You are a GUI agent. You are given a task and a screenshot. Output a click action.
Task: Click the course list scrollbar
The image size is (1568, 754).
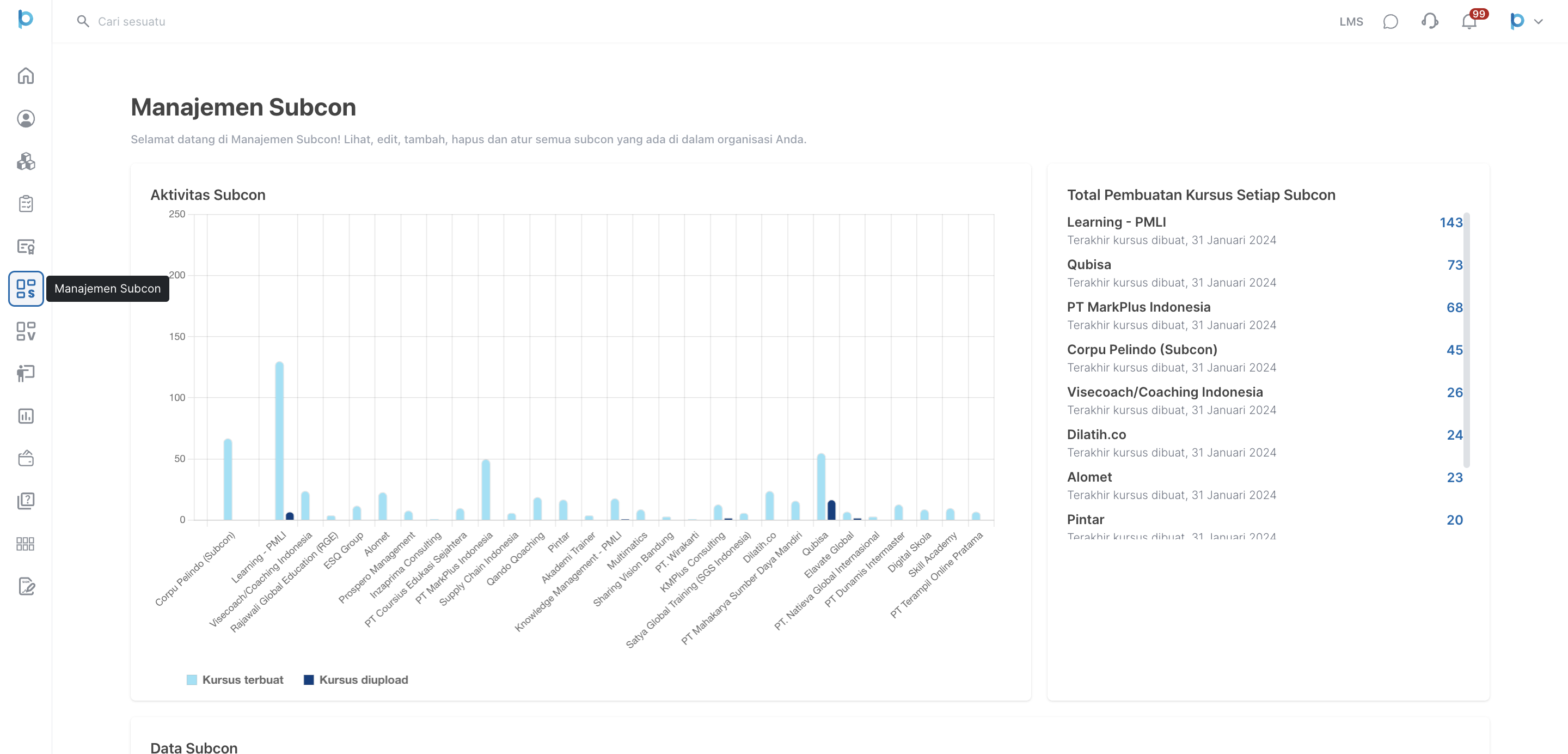[x=1466, y=340]
